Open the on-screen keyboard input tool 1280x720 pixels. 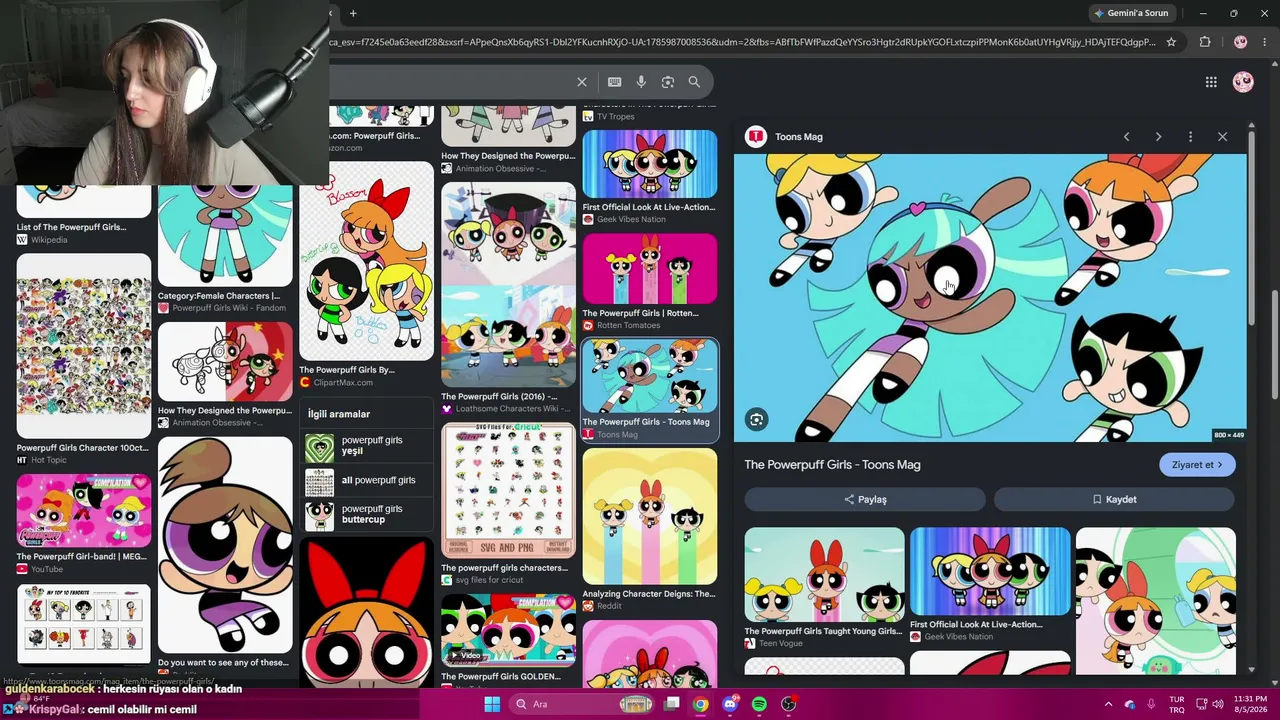pos(614,82)
